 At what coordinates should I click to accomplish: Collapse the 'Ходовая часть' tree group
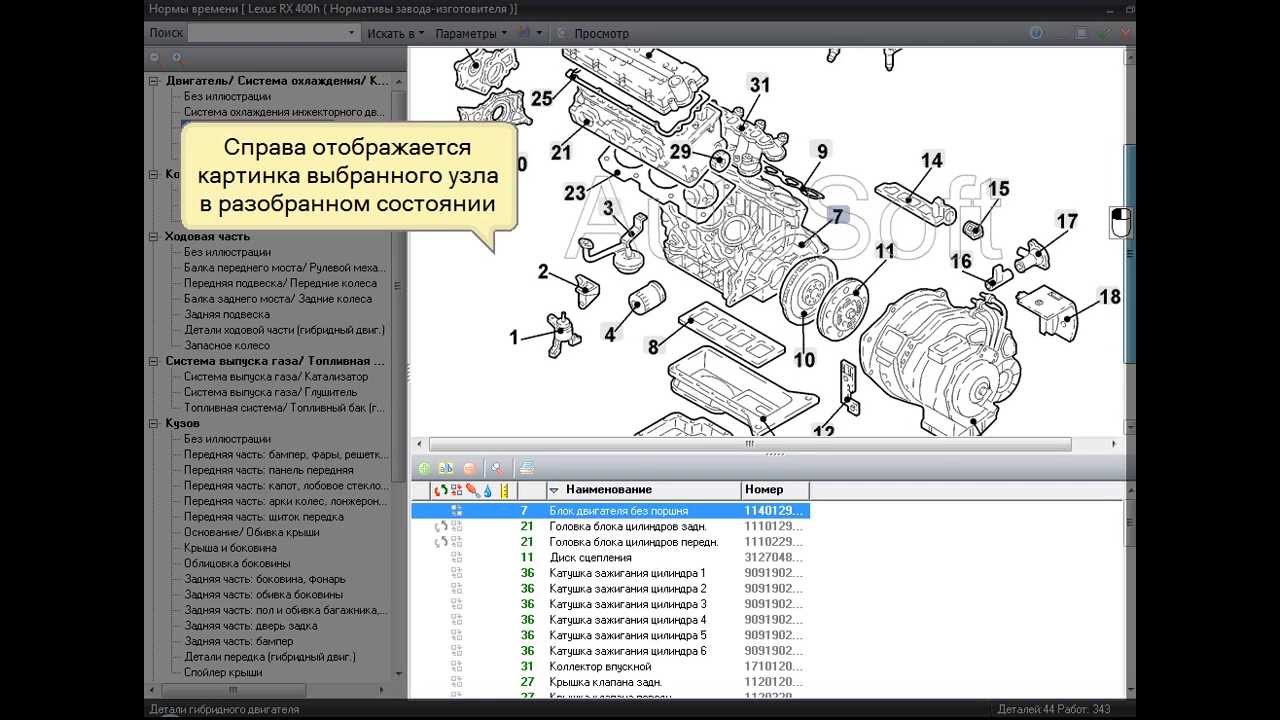(x=154, y=237)
